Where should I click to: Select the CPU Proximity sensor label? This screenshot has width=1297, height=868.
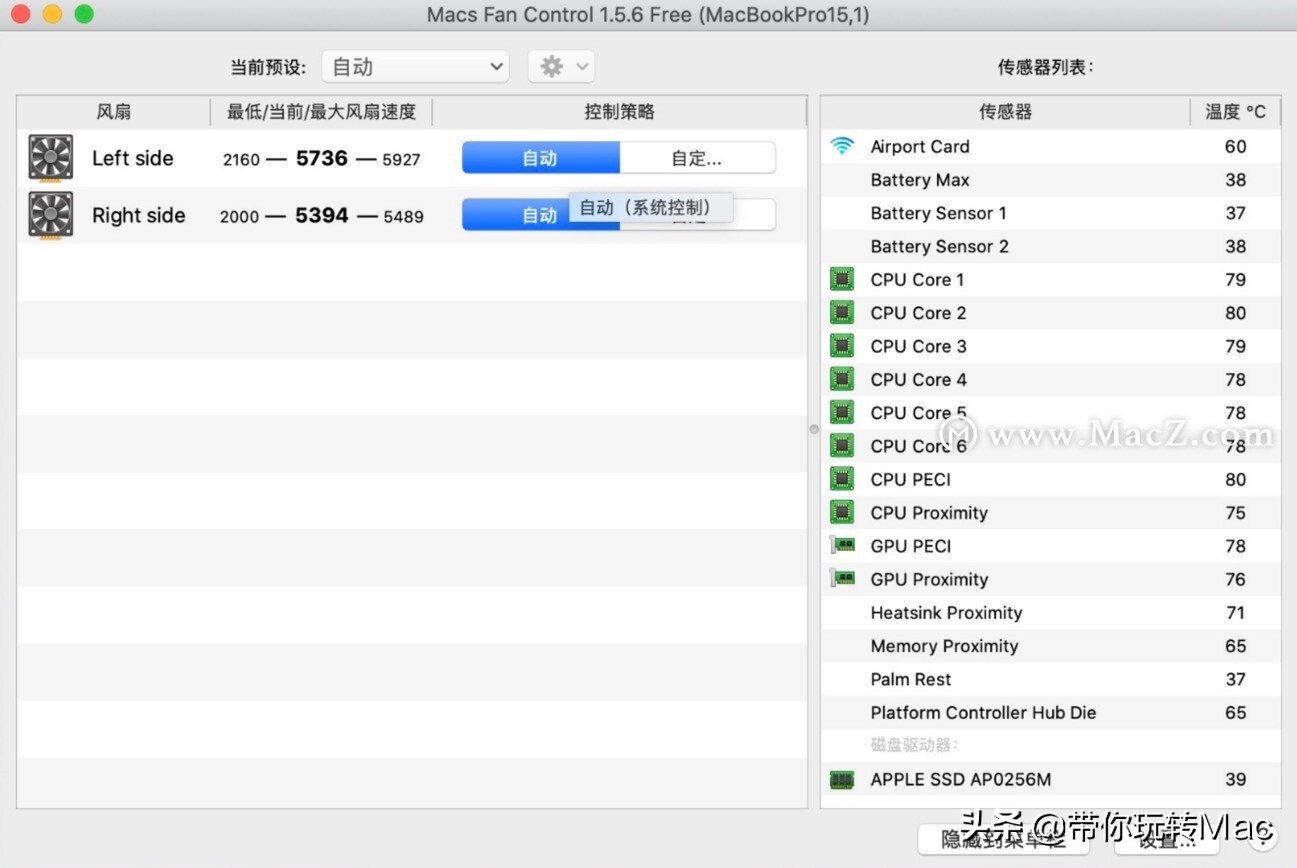(x=929, y=513)
